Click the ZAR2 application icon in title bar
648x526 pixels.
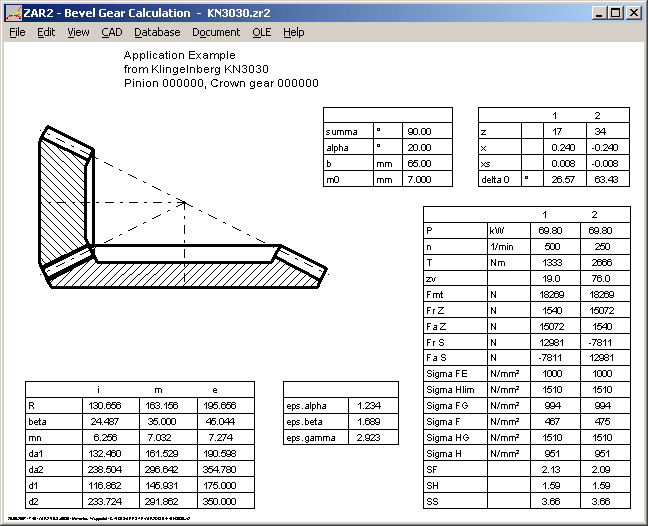click(x=13, y=13)
